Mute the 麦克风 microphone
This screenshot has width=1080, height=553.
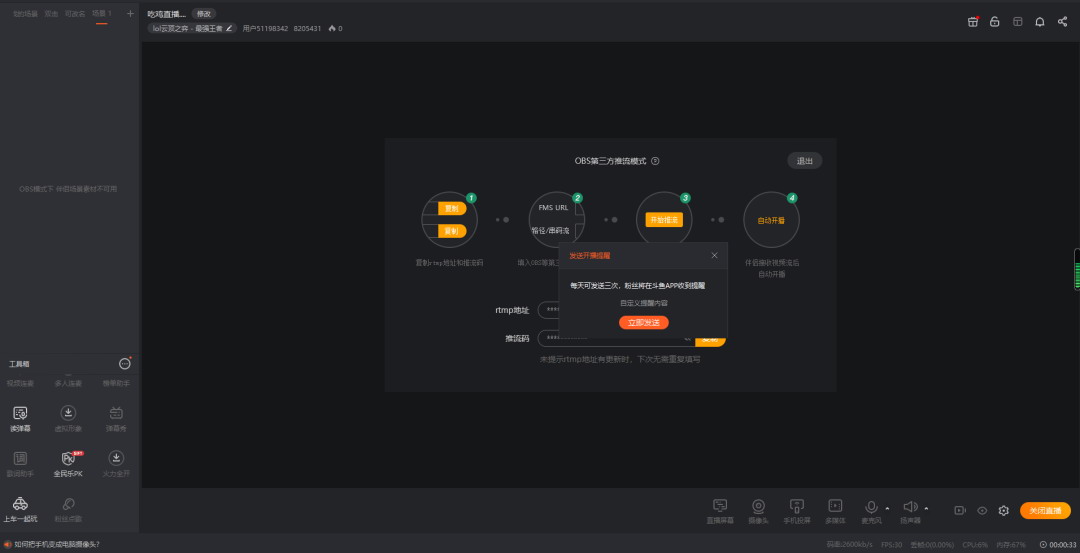coord(871,507)
